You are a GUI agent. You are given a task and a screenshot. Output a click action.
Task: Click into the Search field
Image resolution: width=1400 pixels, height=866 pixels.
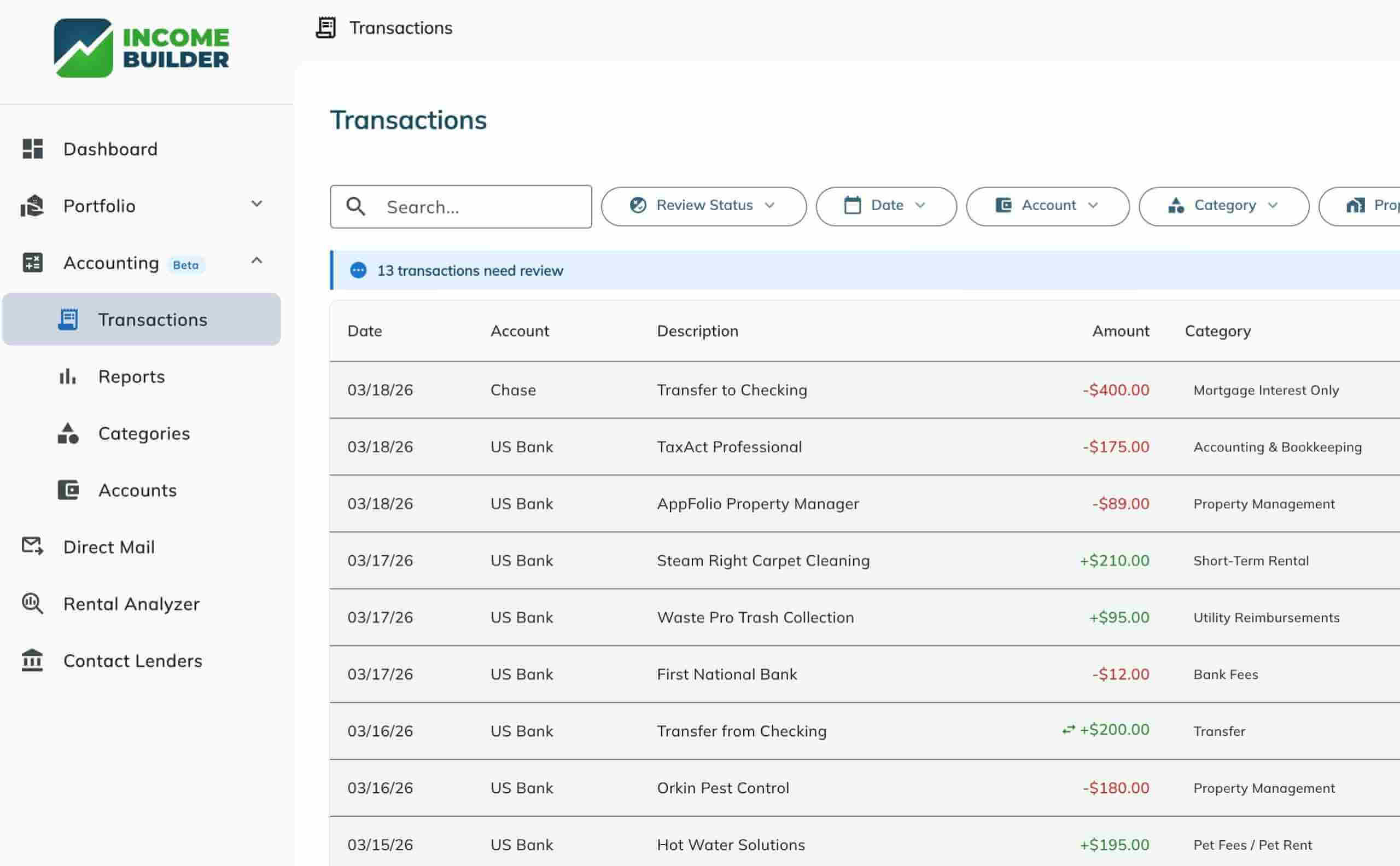tap(460, 206)
